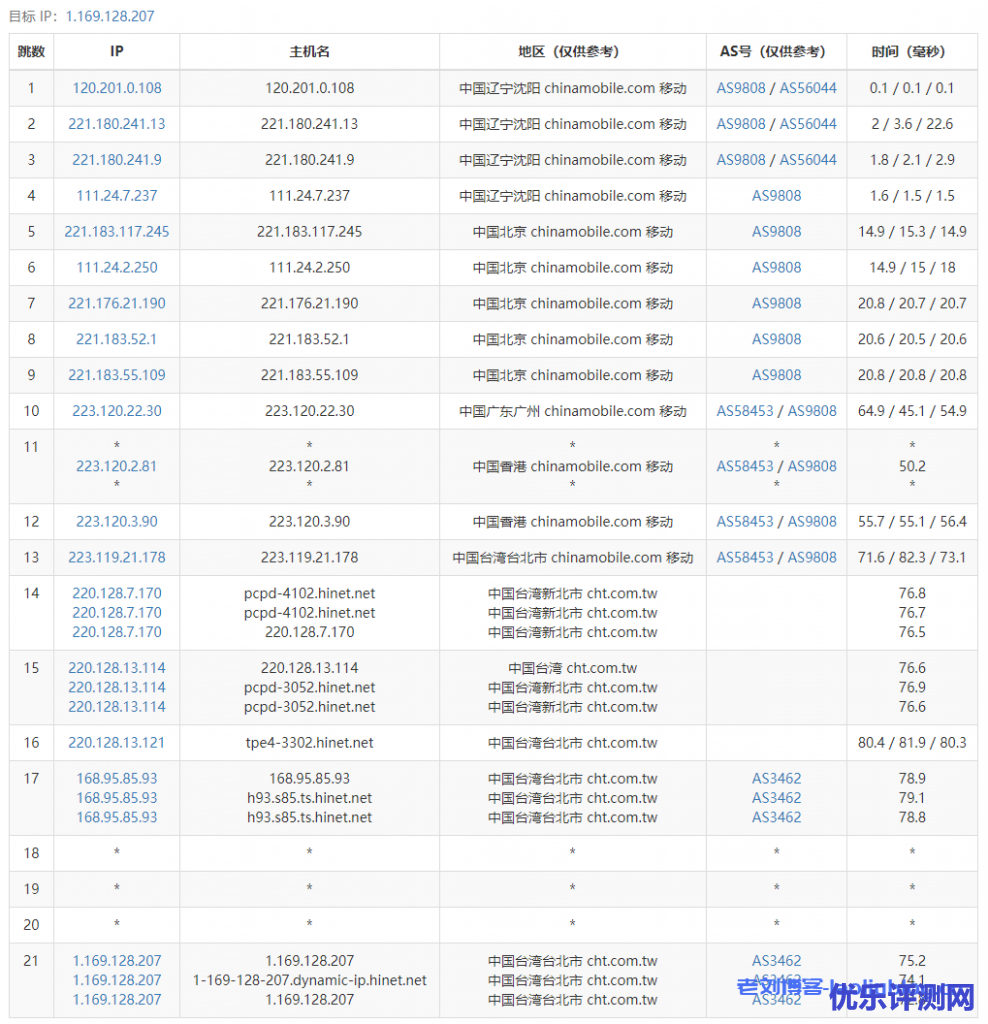The height and width of the screenshot is (1024, 988).
Task: Click the 时间（毫秒） column header
Action: pyautogui.click(x=911, y=52)
